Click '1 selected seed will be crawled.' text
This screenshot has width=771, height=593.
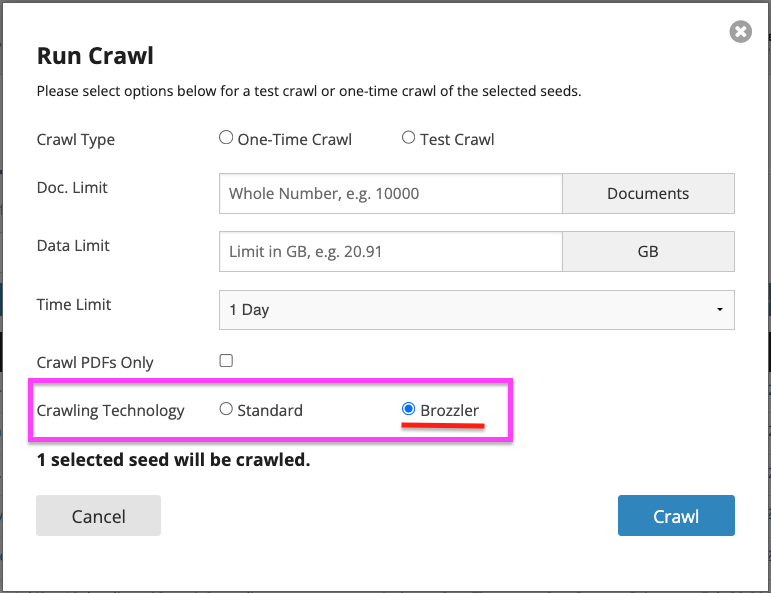(174, 460)
